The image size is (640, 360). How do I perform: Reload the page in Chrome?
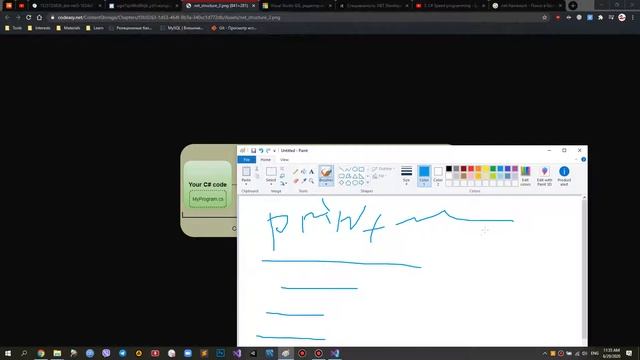coord(29,18)
